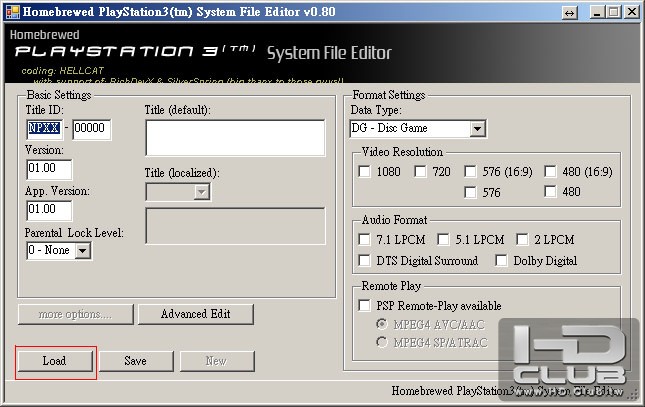Viewport: 645px width, 407px height.
Task: Click the 'Remote Play' group label
Action: pos(391,286)
